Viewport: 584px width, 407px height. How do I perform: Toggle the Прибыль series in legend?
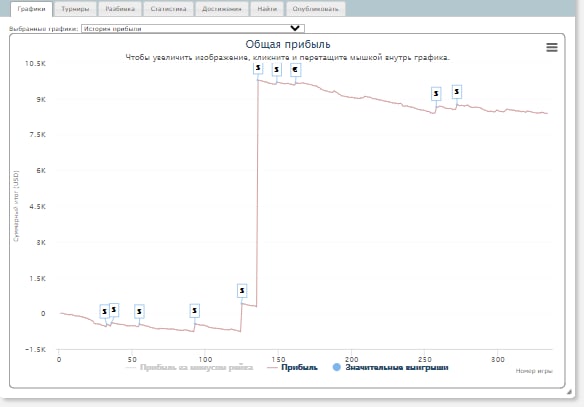292,368
